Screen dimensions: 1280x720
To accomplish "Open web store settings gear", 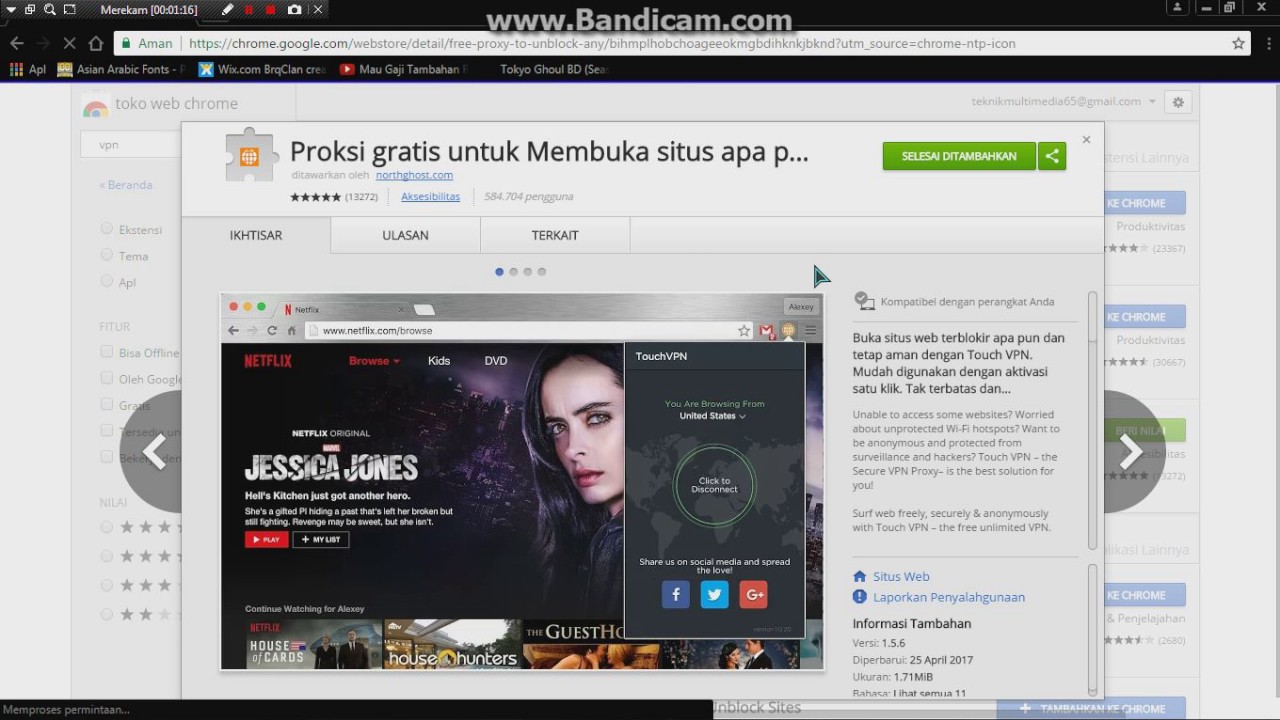I will pos(1178,102).
